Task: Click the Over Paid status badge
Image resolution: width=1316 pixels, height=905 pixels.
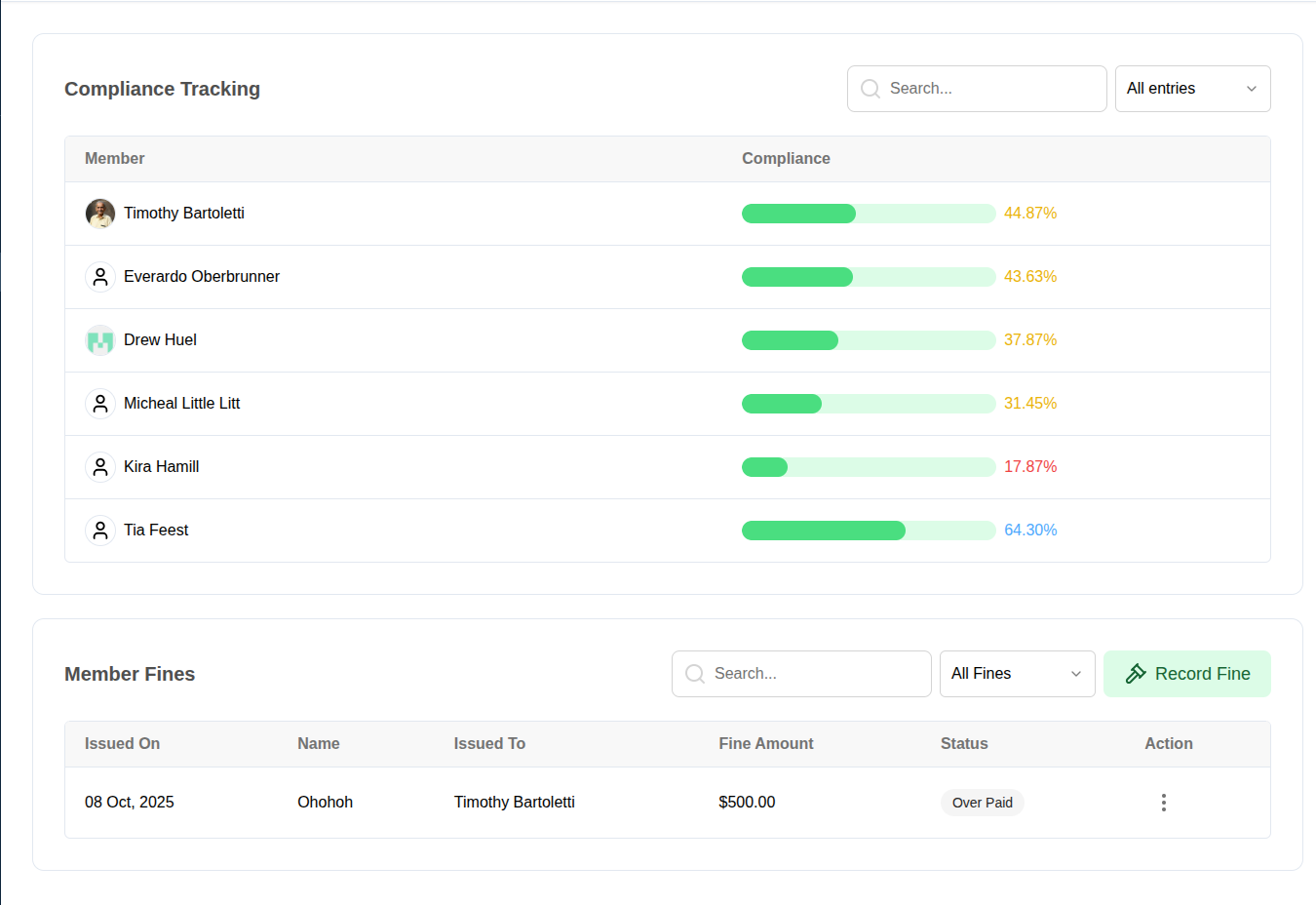Action: point(982,803)
